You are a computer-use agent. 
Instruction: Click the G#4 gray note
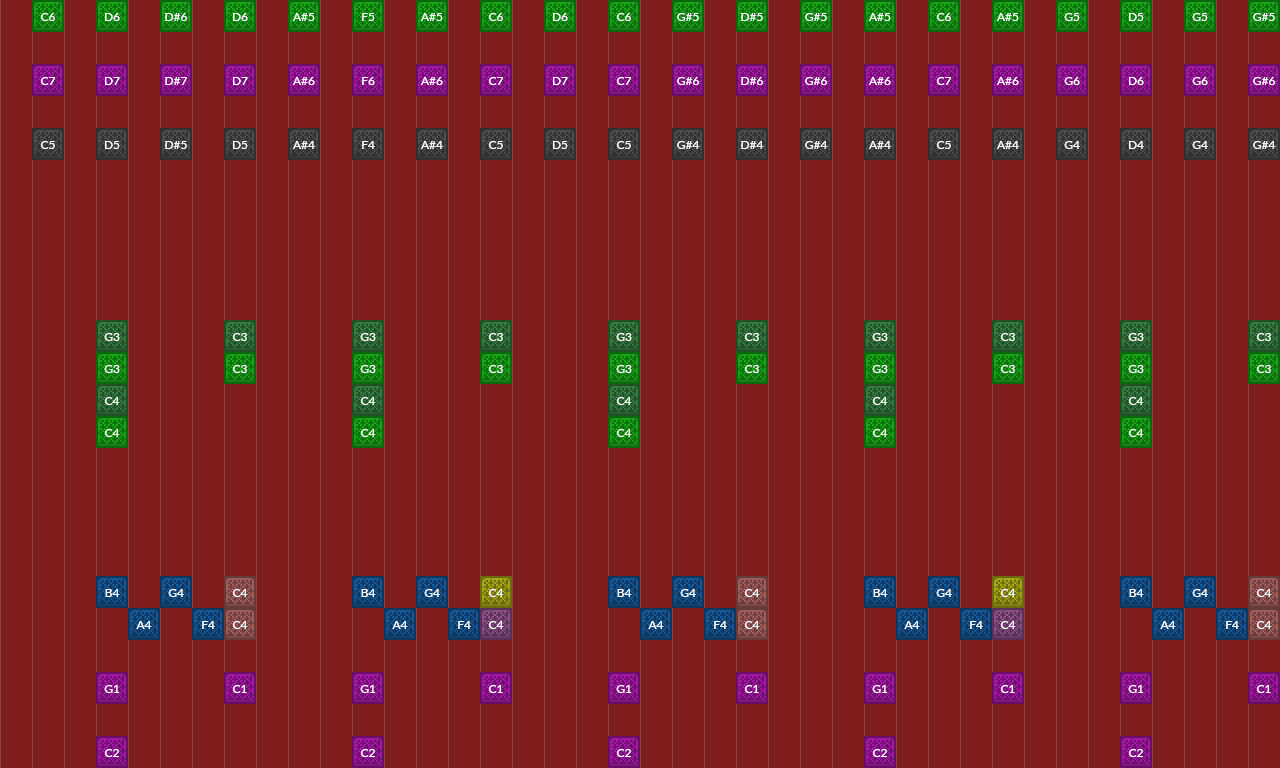(x=687, y=144)
